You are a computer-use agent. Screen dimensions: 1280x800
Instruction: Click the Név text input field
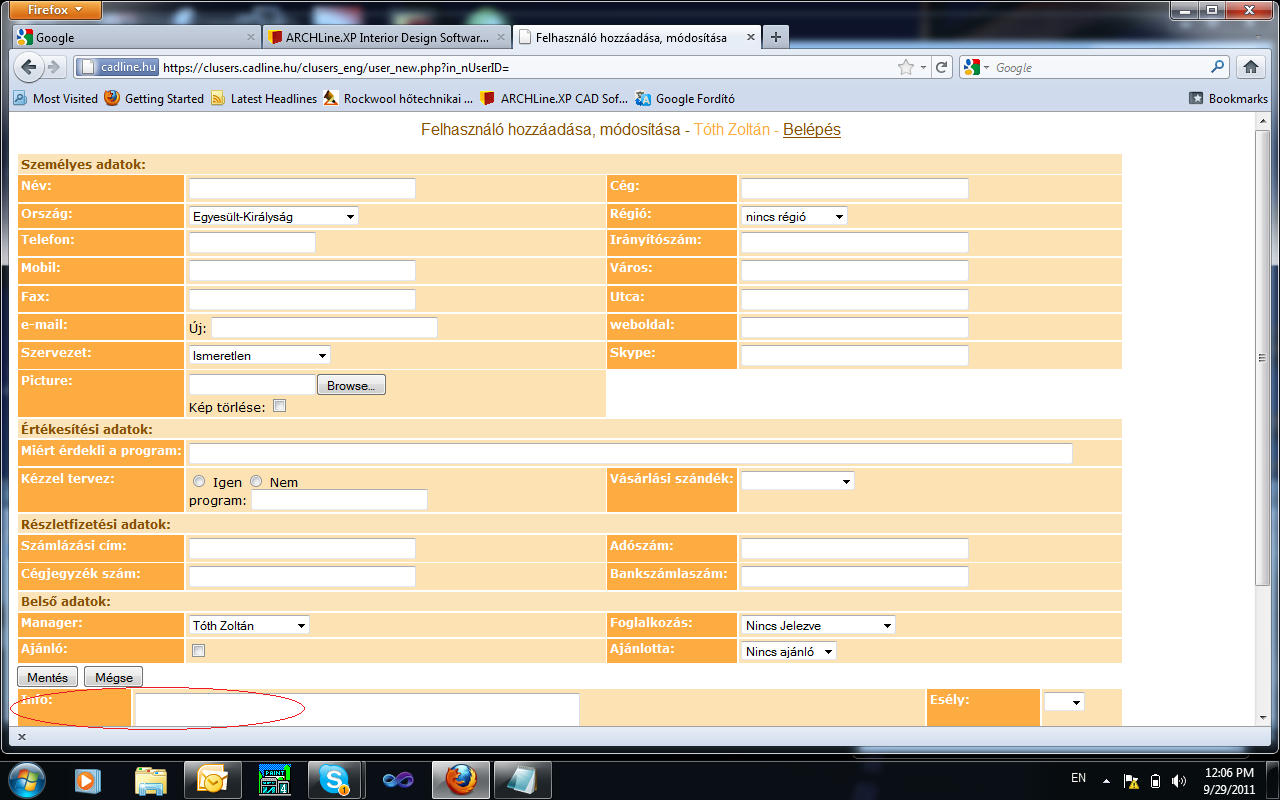click(x=302, y=189)
